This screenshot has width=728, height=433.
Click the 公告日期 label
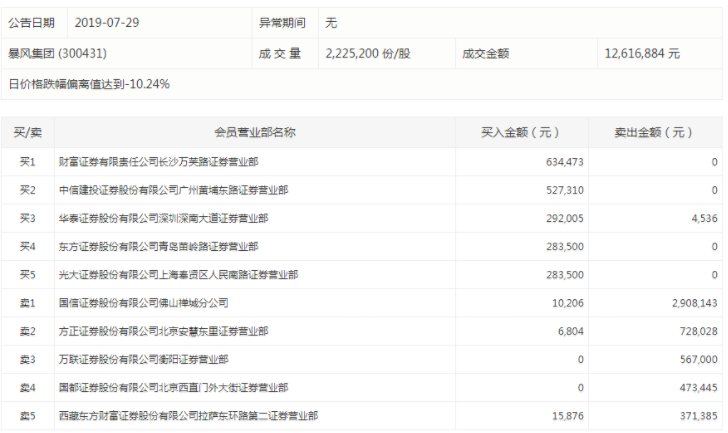pos(32,23)
